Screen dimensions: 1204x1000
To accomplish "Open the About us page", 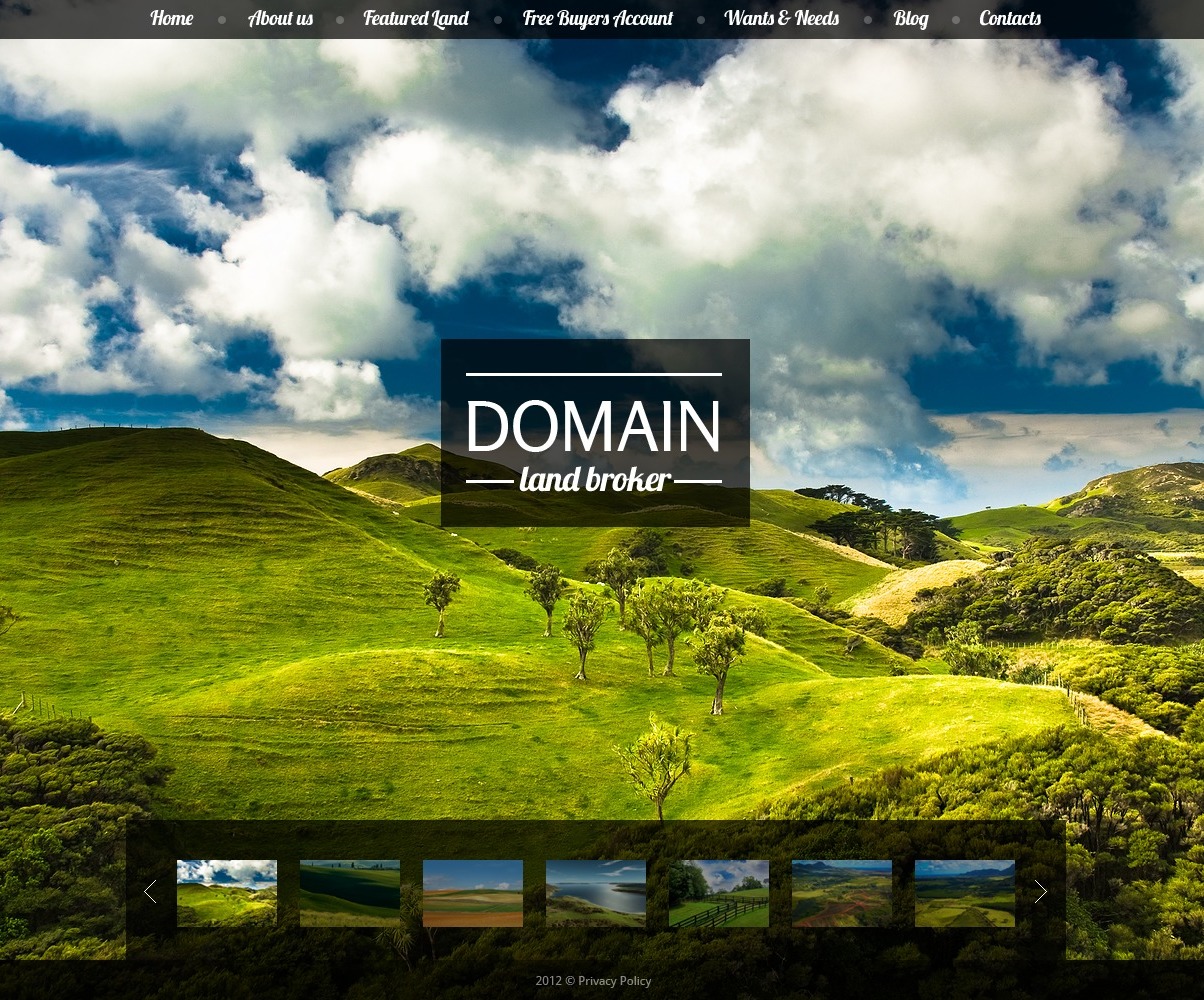I will point(280,18).
